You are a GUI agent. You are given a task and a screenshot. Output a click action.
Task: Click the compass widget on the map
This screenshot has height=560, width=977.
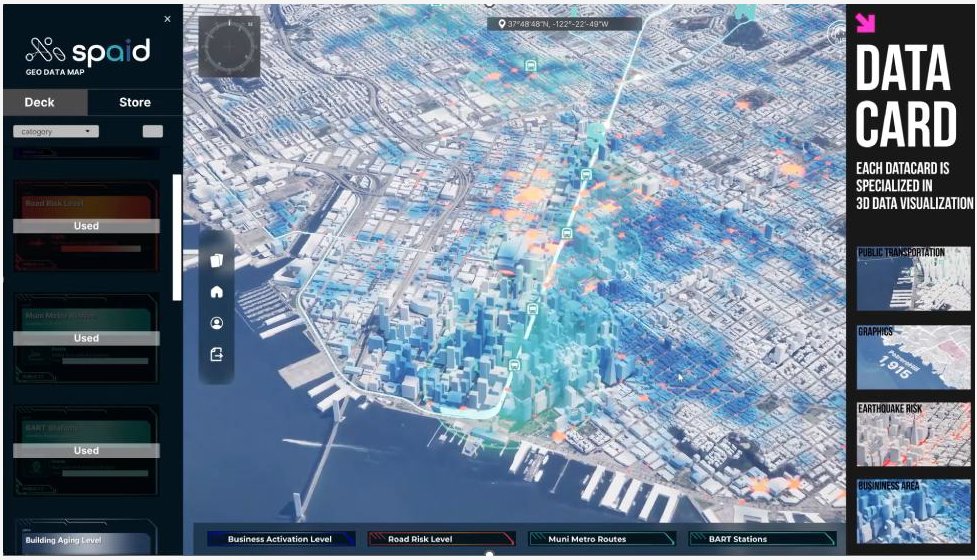tap(228, 47)
